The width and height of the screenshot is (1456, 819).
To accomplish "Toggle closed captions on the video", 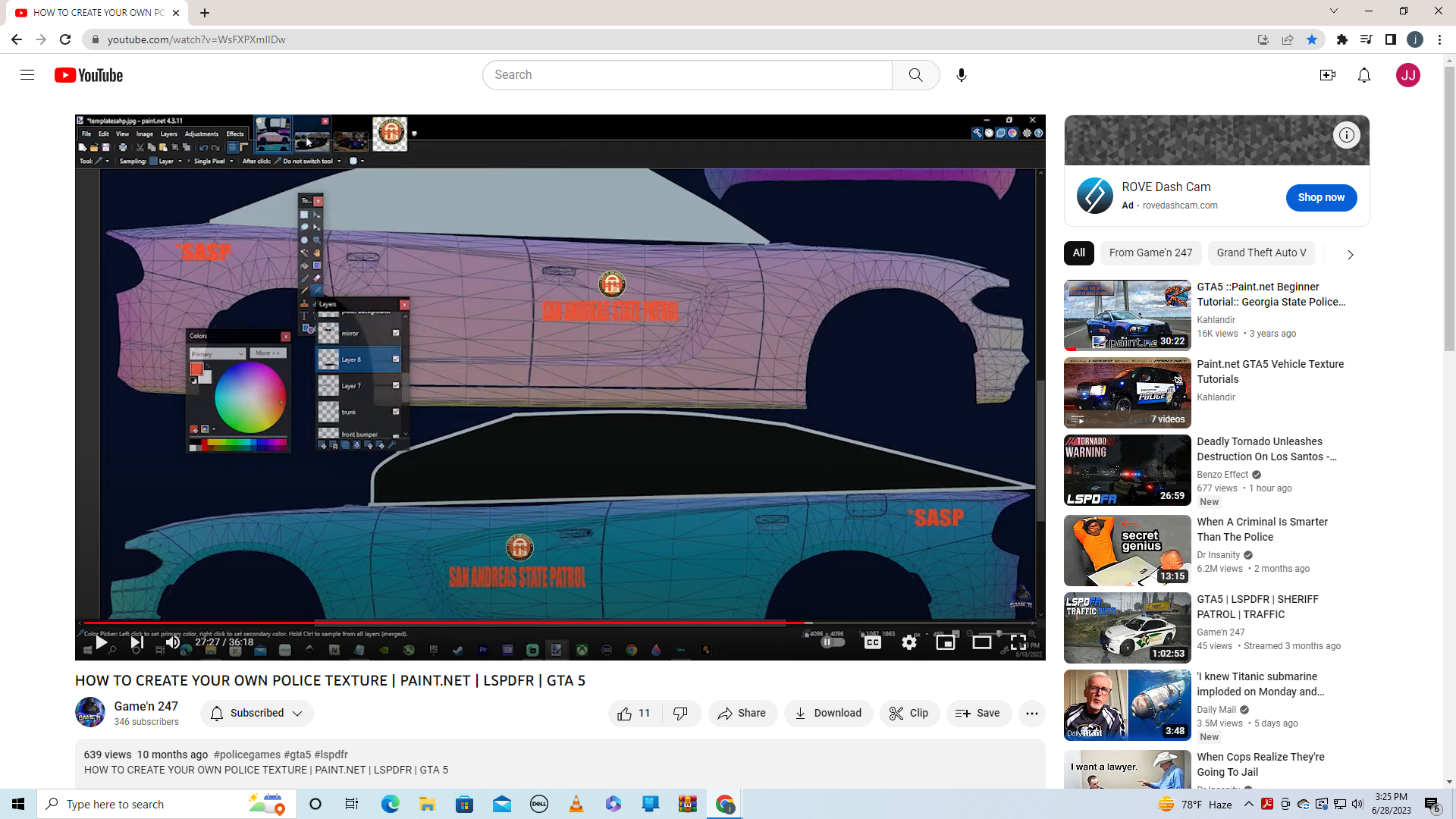I will pyautogui.click(x=873, y=643).
